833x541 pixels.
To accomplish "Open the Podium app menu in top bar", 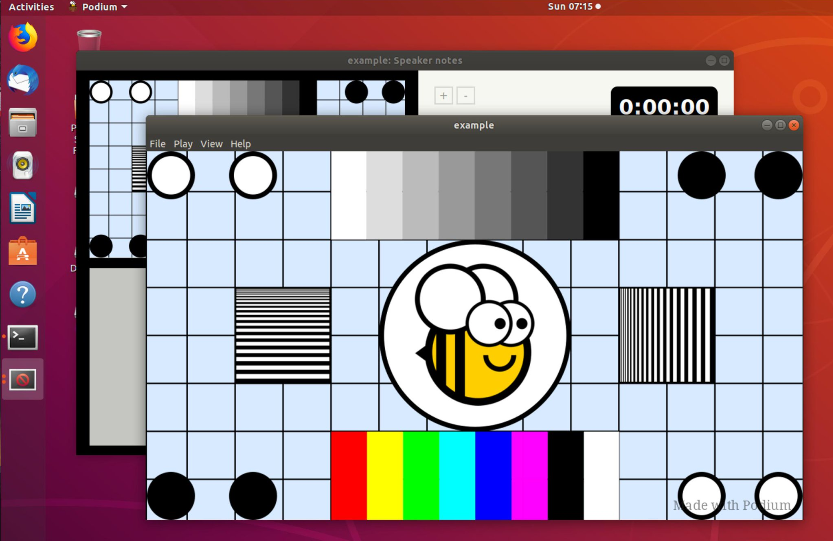I will 99,7.
